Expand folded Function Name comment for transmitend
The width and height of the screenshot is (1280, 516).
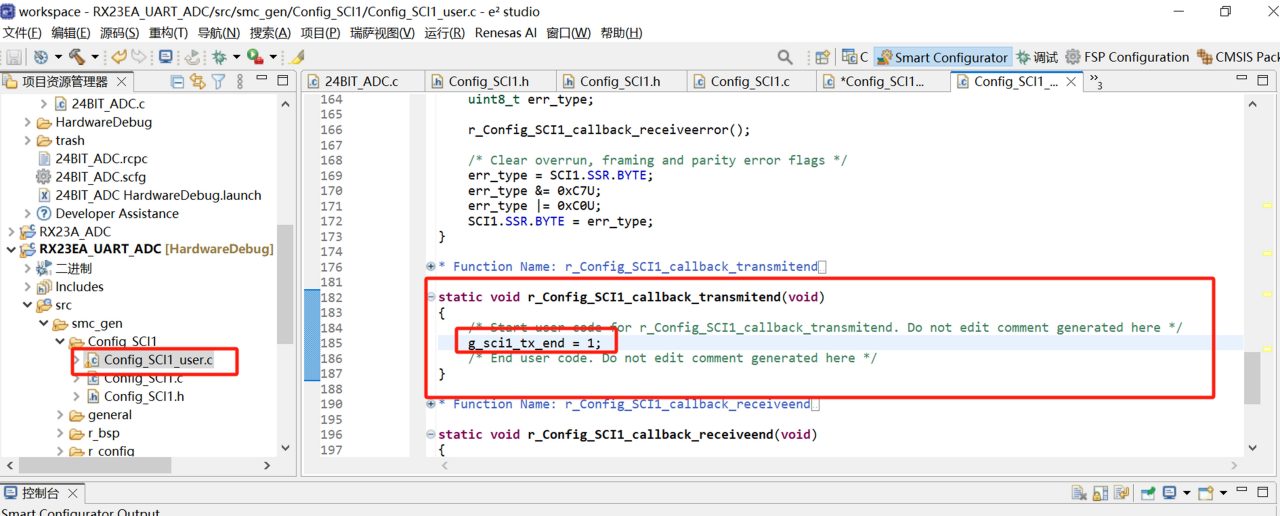coord(431,267)
